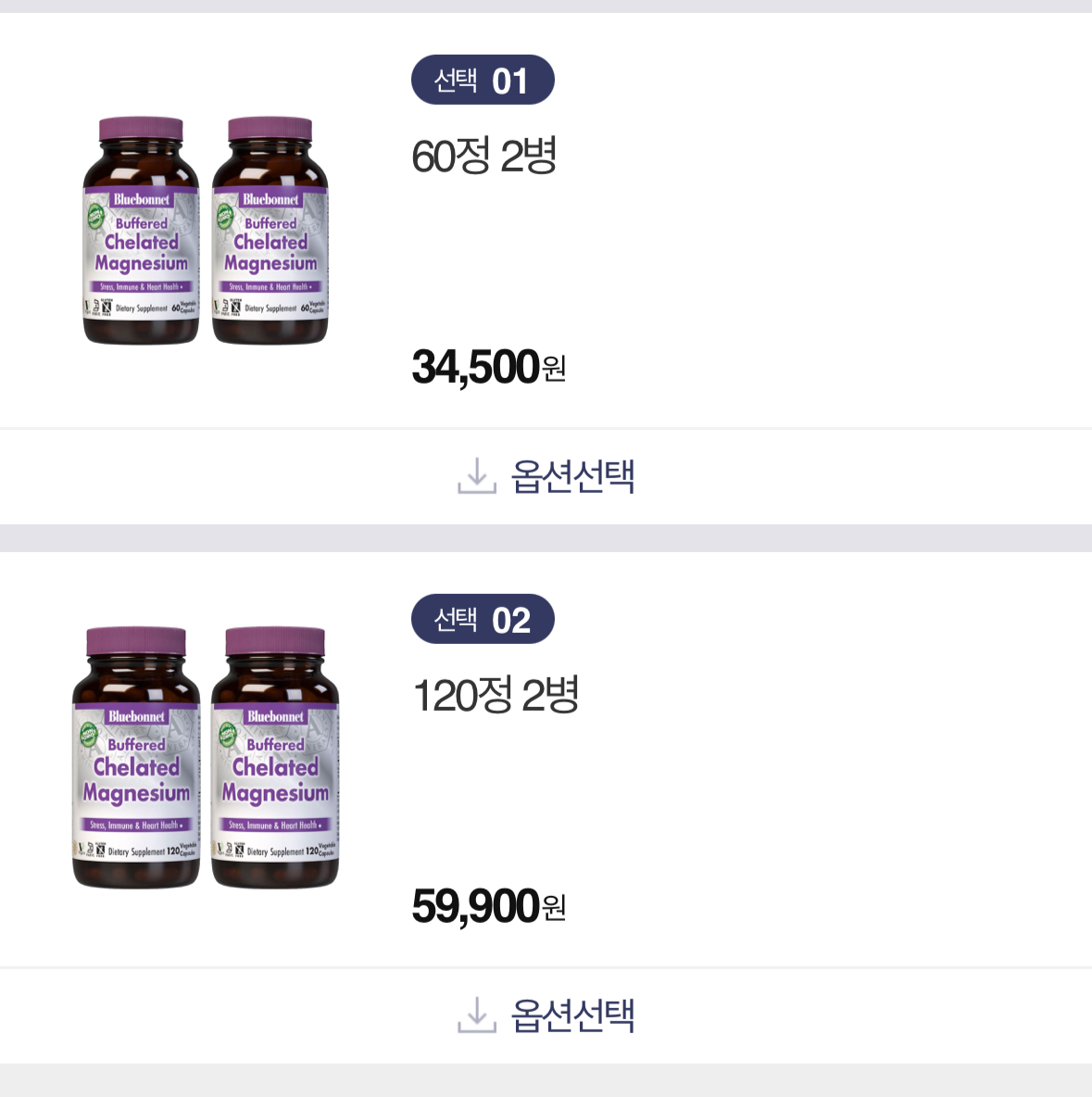This screenshot has width=1092, height=1097.
Task: Click Bluebonnet logo on right 120-capsule bottle
Action: click(x=275, y=716)
